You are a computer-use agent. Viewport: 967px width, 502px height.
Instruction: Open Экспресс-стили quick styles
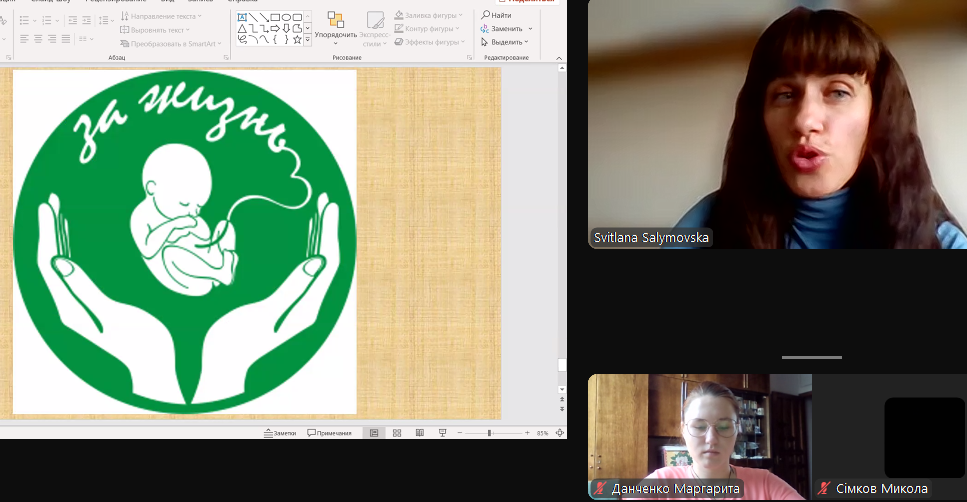pos(374,28)
